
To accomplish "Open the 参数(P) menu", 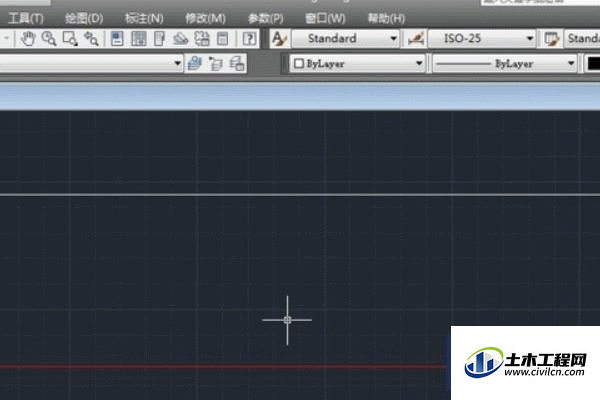I will pos(266,18).
